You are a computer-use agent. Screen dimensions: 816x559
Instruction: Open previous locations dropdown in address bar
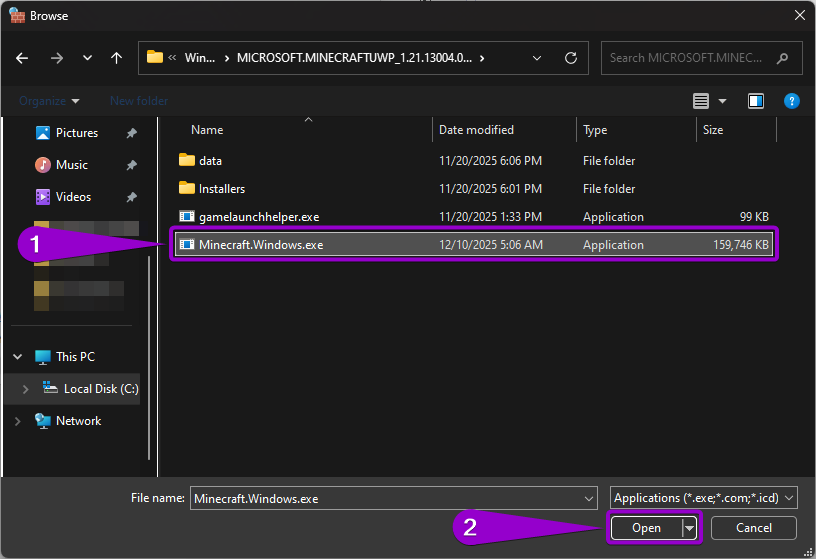(537, 58)
